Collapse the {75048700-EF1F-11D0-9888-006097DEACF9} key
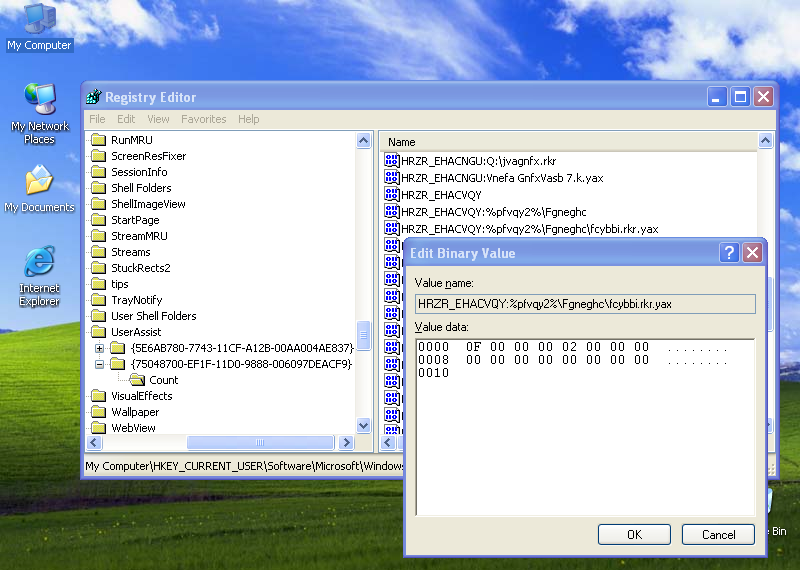 99,364
